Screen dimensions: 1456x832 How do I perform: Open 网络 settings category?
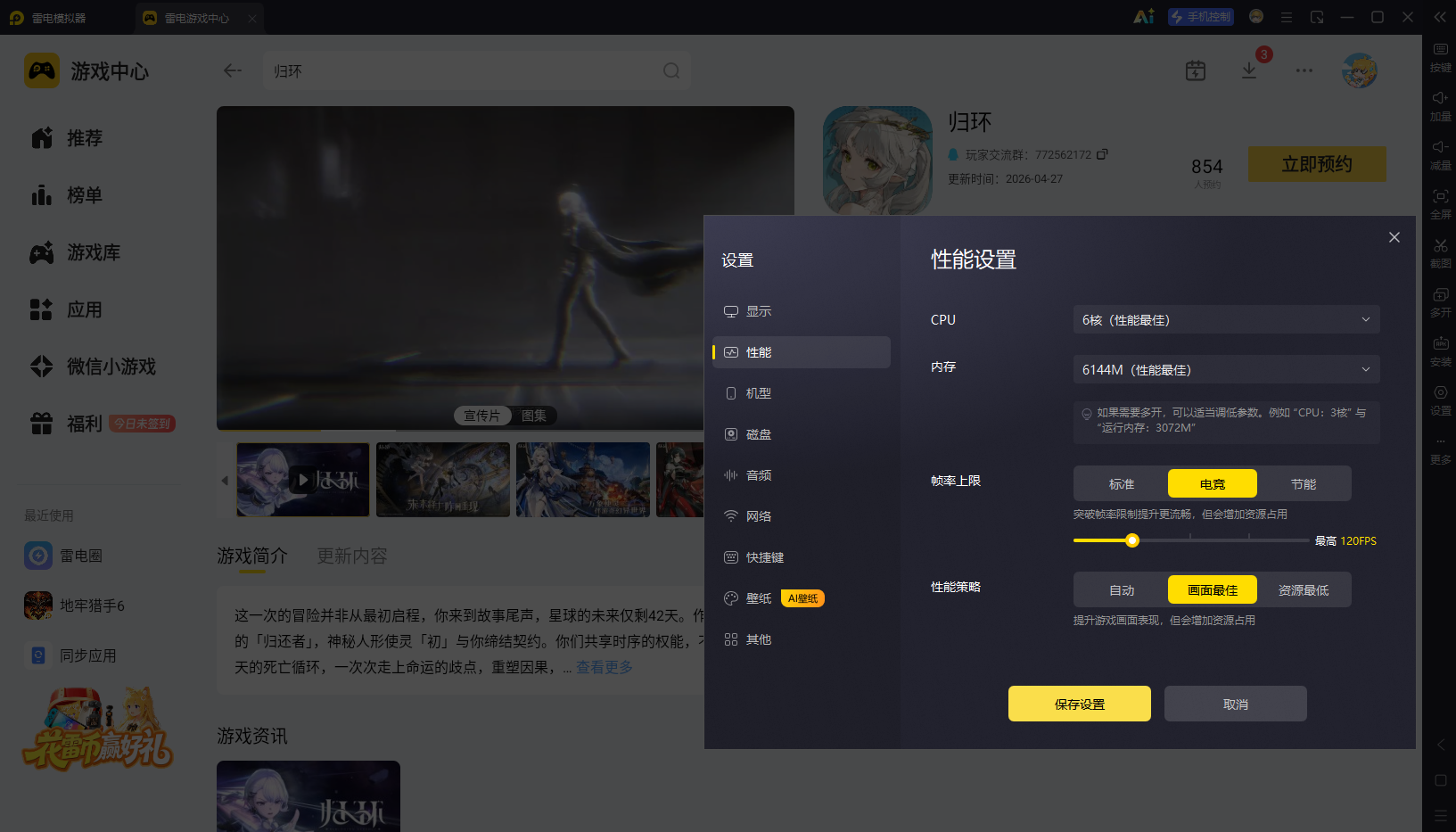[802, 516]
